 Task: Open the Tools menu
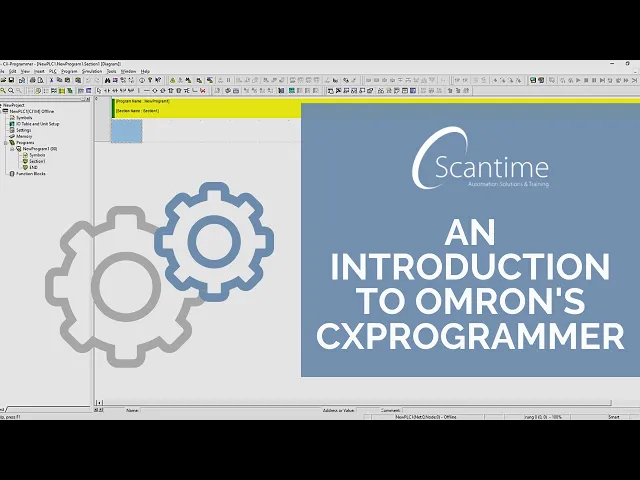[x=111, y=71]
